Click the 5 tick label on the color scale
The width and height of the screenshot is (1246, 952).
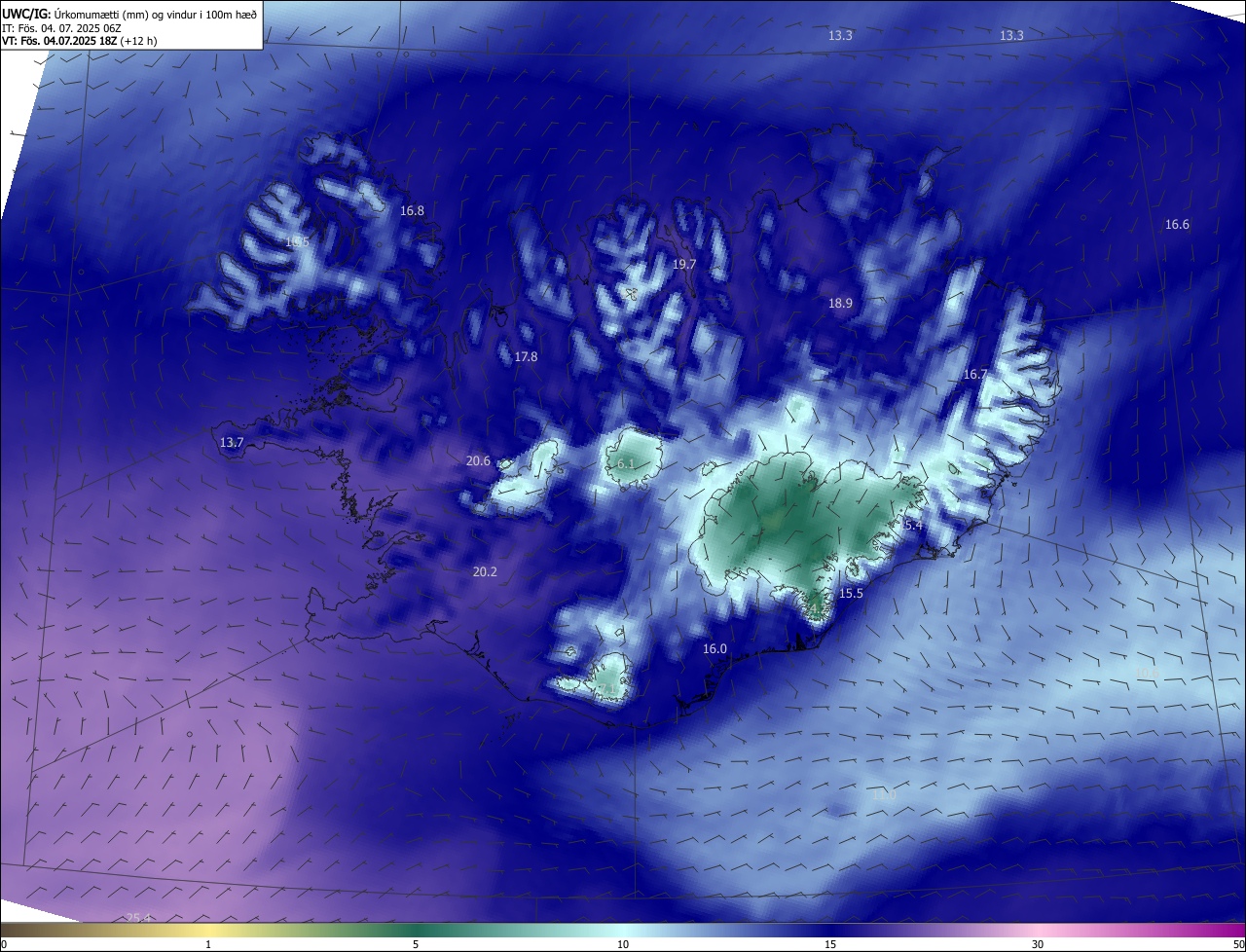tap(416, 944)
